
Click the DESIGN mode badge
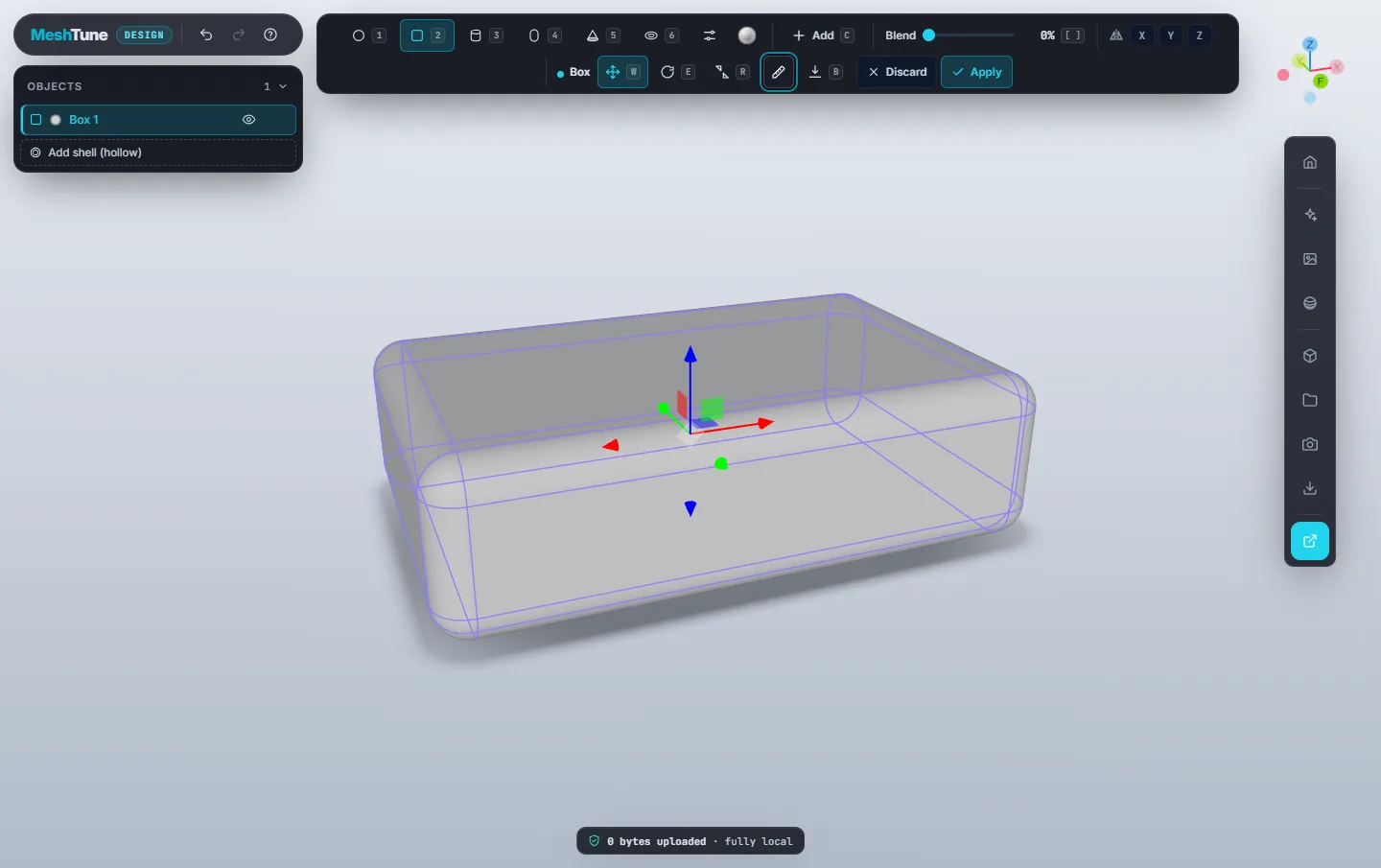point(144,35)
